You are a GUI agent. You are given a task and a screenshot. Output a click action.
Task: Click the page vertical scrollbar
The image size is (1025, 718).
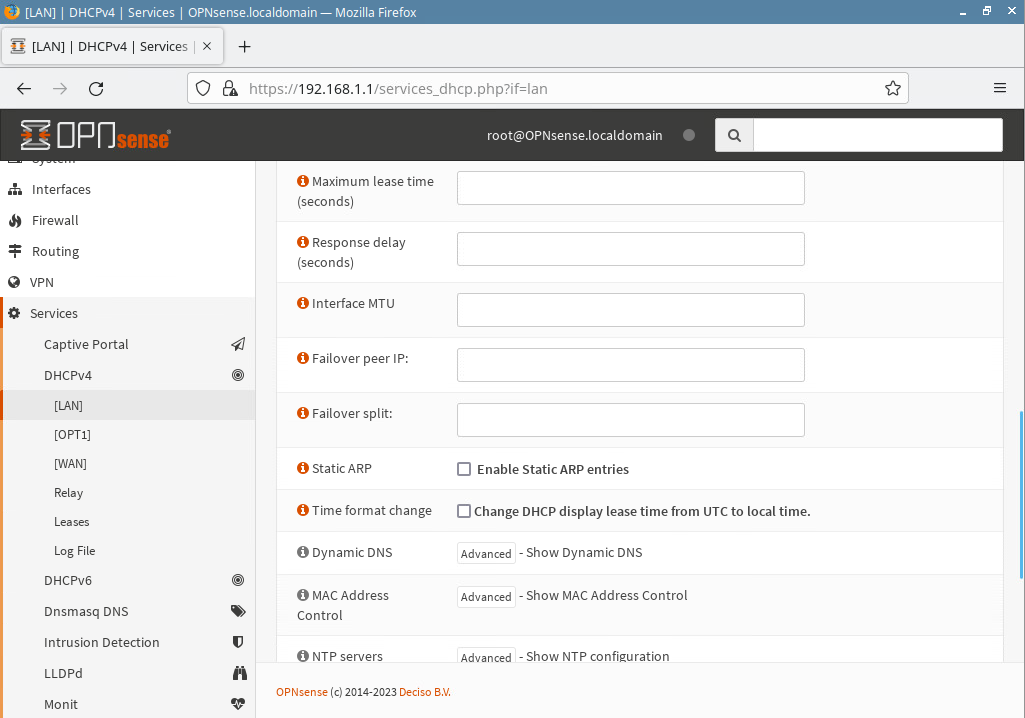click(x=1020, y=493)
